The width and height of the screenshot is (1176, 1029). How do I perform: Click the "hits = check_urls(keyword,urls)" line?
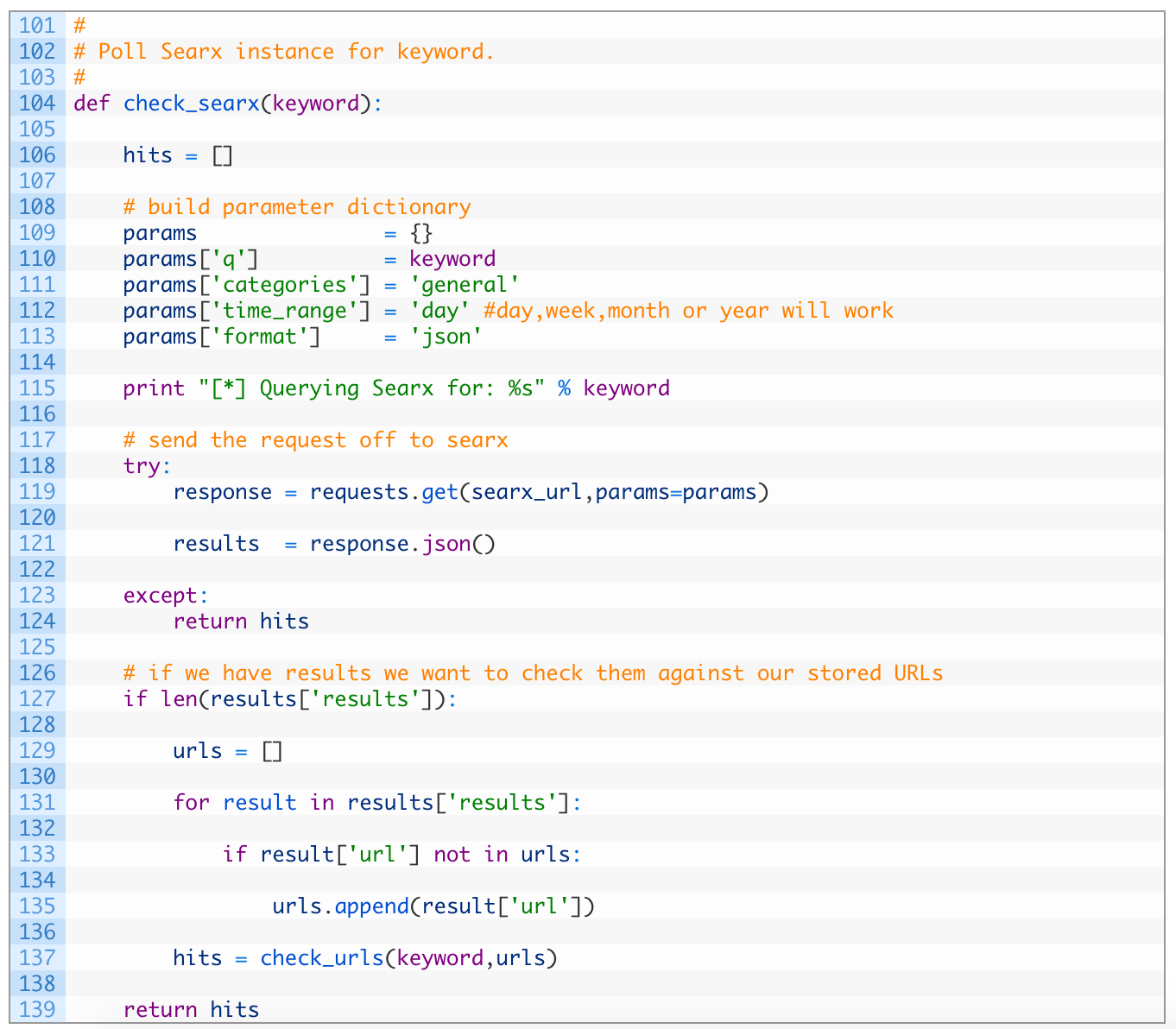pyautogui.click(x=365, y=958)
